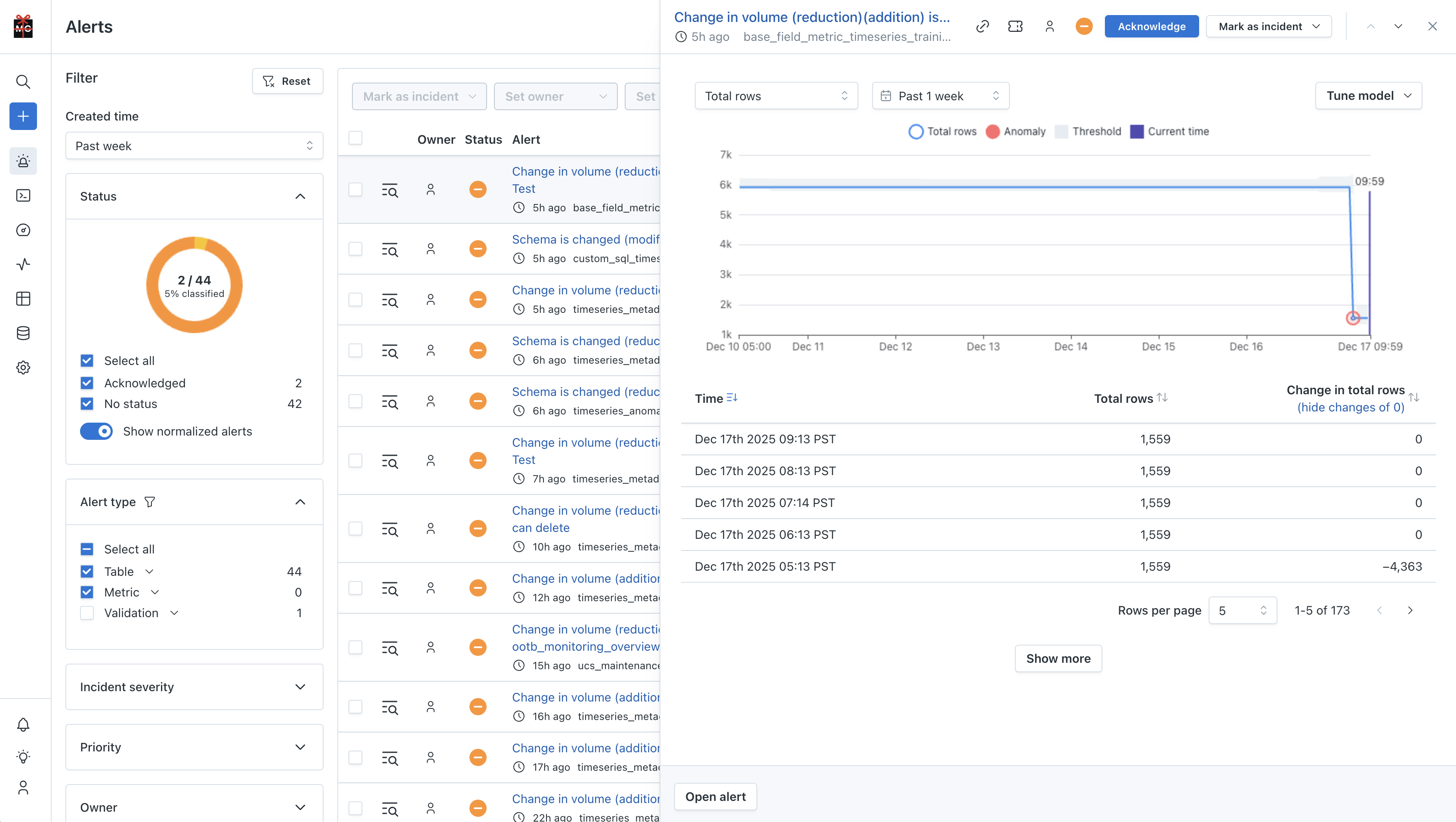Go to next alert with down chevron

click(1398, 27)
